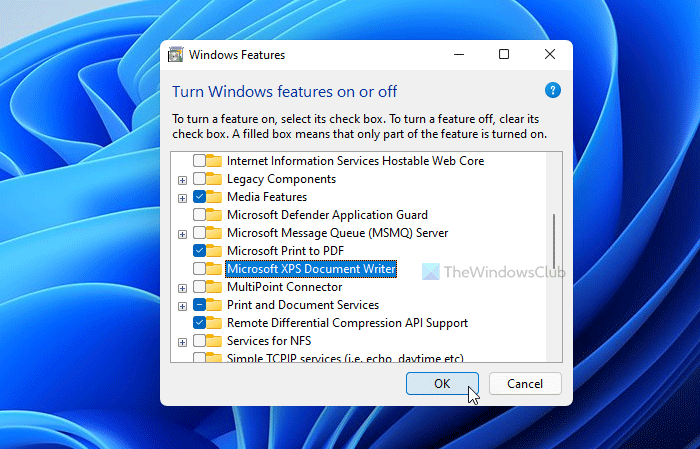Click the Microsoft Defender Application Guard folder icon
The height and width of the screenshot is (449, 700).
[x=214, y=215]
